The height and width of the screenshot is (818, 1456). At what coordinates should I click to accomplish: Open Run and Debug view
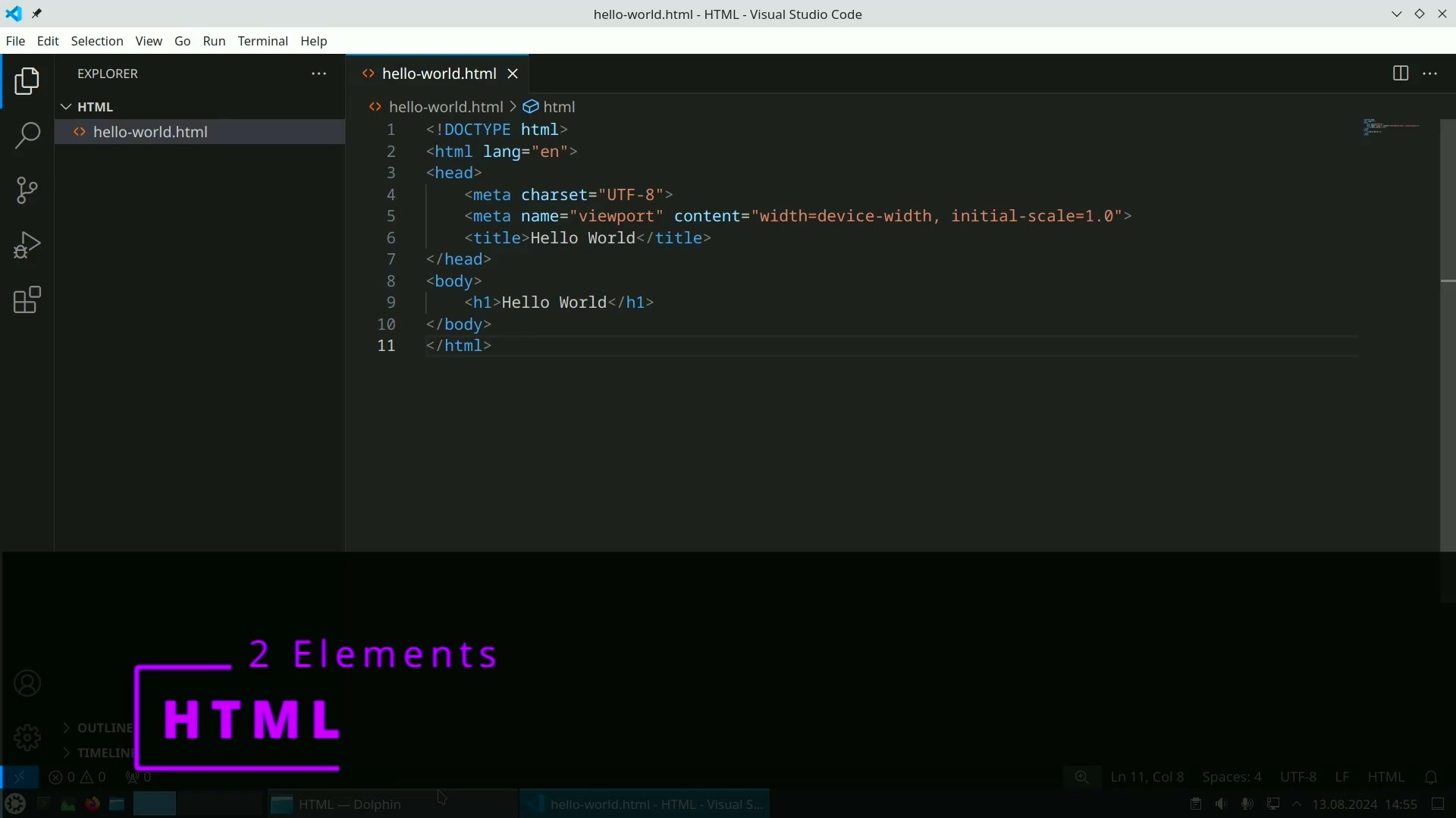click(x=27, y=246)
